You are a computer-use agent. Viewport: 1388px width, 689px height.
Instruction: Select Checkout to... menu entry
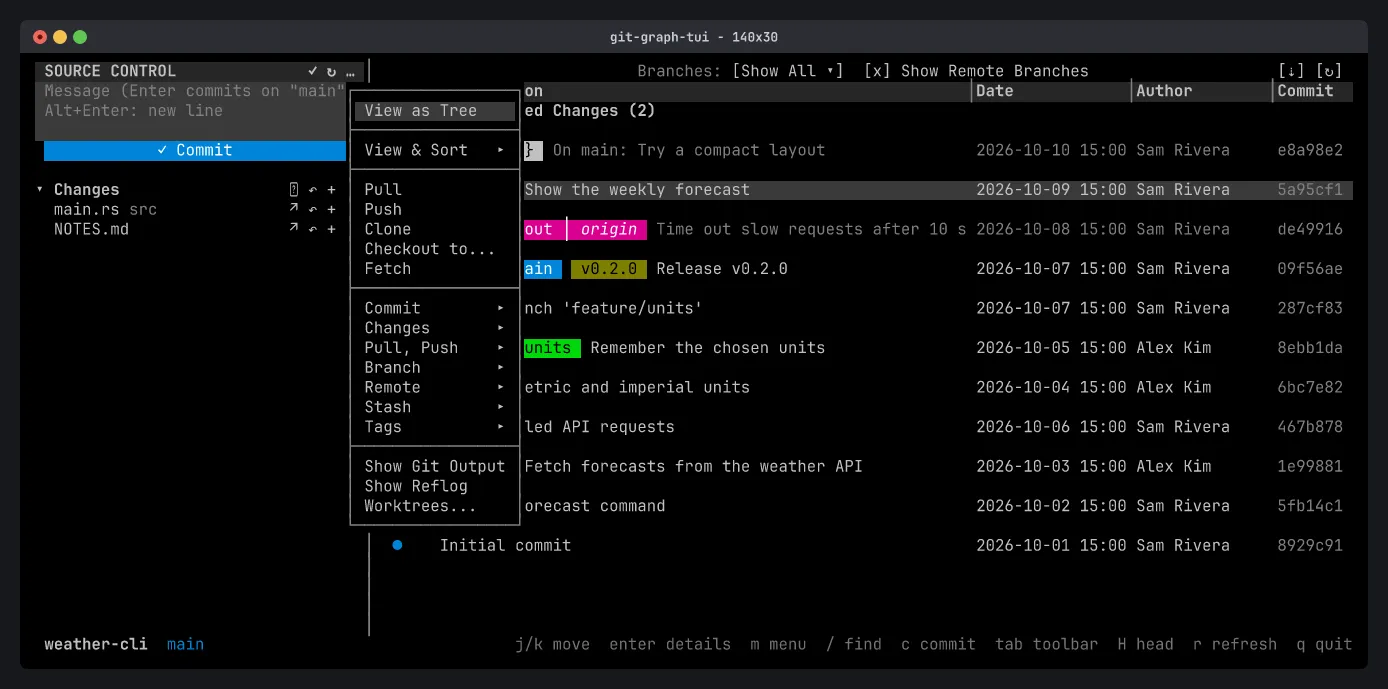click(x=435, y=249)
